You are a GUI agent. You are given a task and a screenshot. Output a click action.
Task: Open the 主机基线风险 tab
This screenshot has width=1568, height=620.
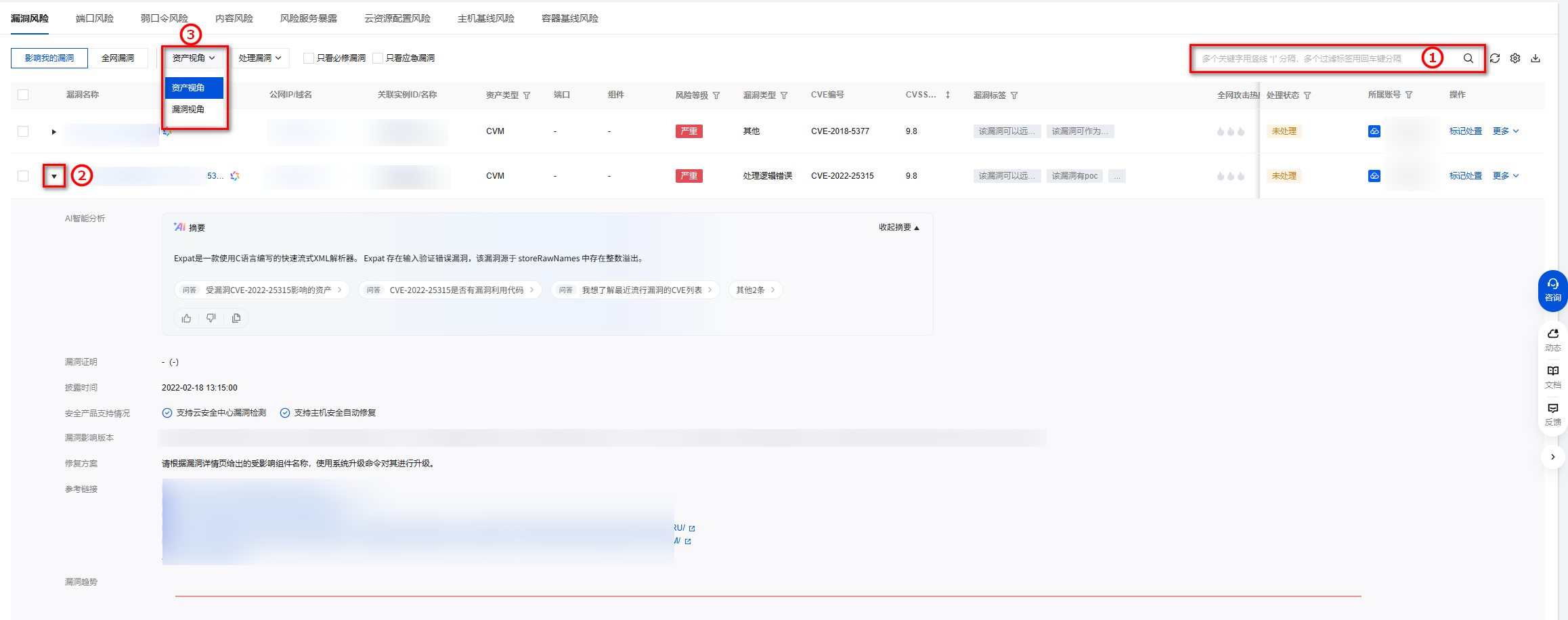tap(486, 18)
